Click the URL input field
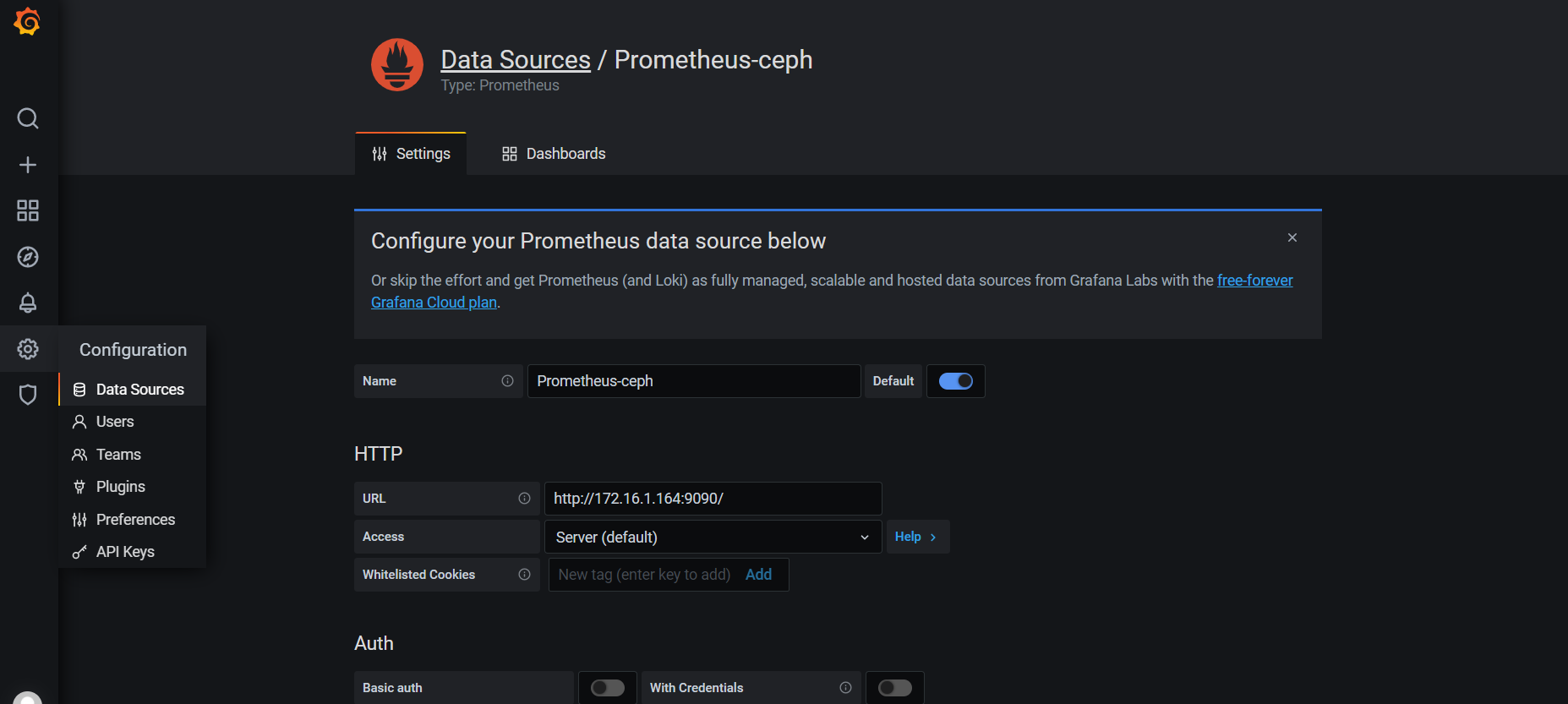 tap(713, 499)
